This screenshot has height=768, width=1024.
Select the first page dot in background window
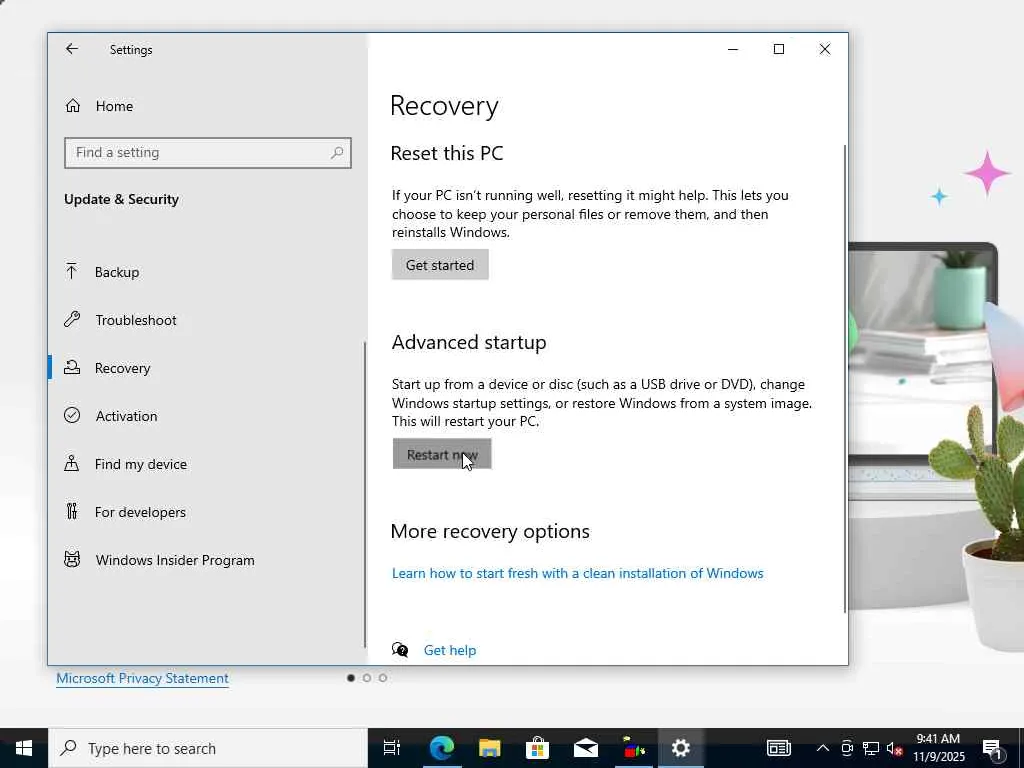(351, 678)
